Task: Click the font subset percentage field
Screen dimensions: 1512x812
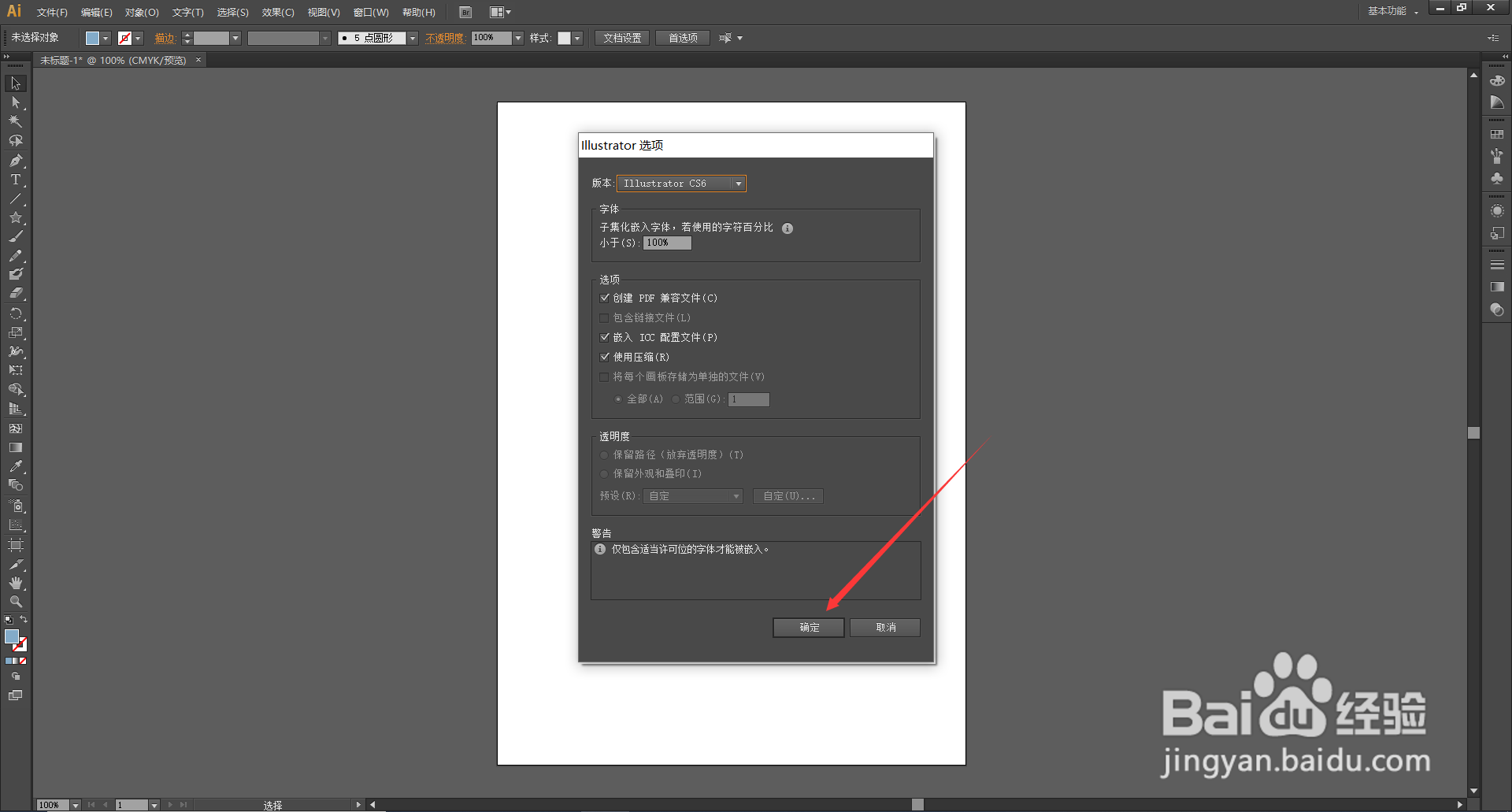Action: (667, 243)
